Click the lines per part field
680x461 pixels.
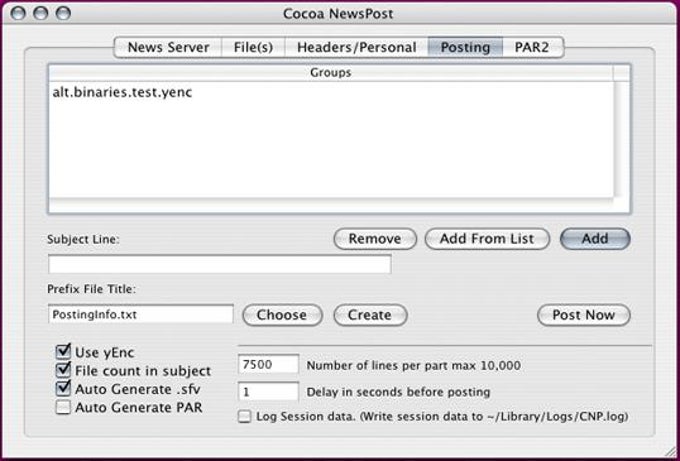click(268, 365)
